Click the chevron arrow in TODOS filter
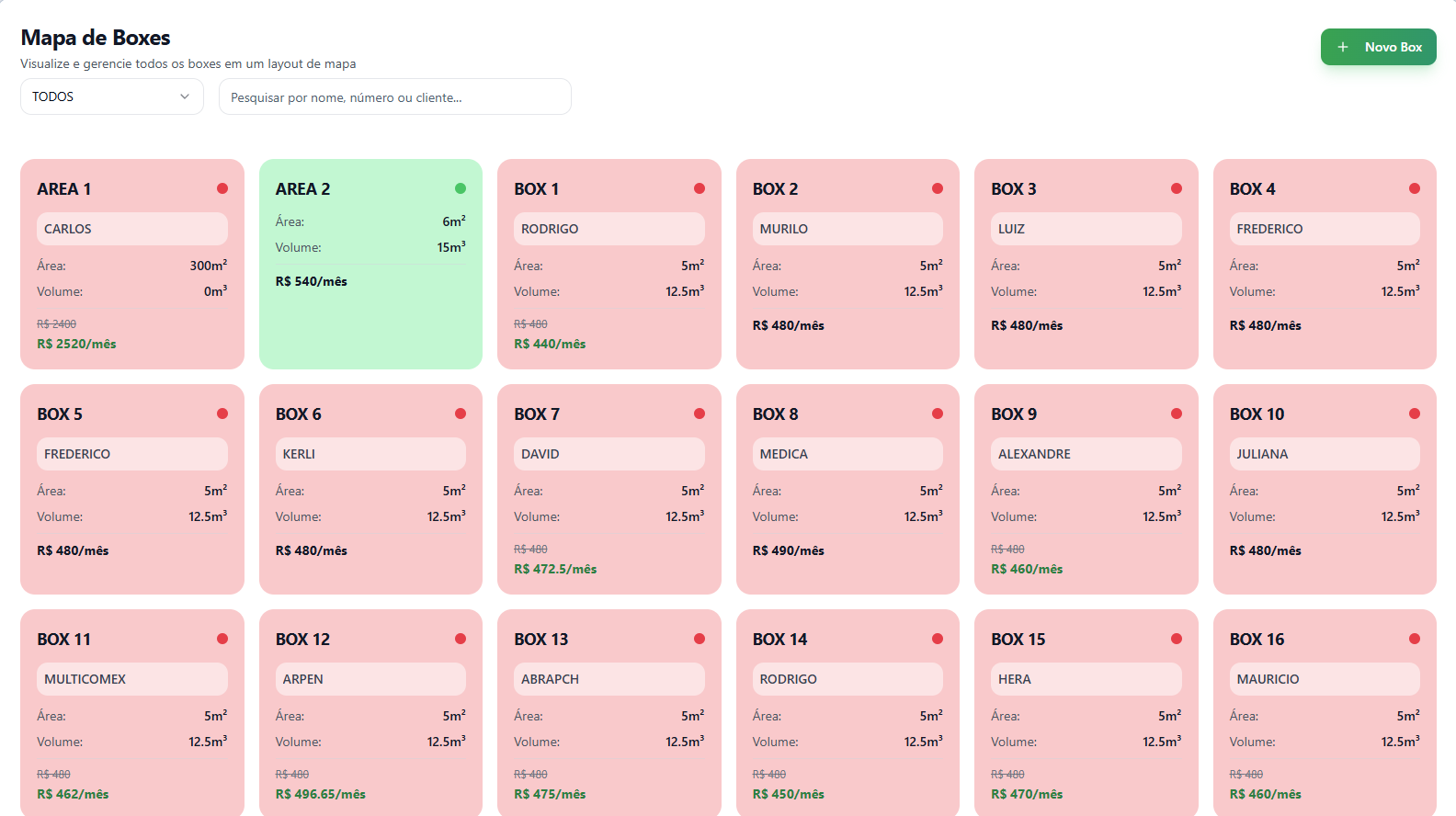This screenshot has height=816, width=1456. (x=185, y=96)
